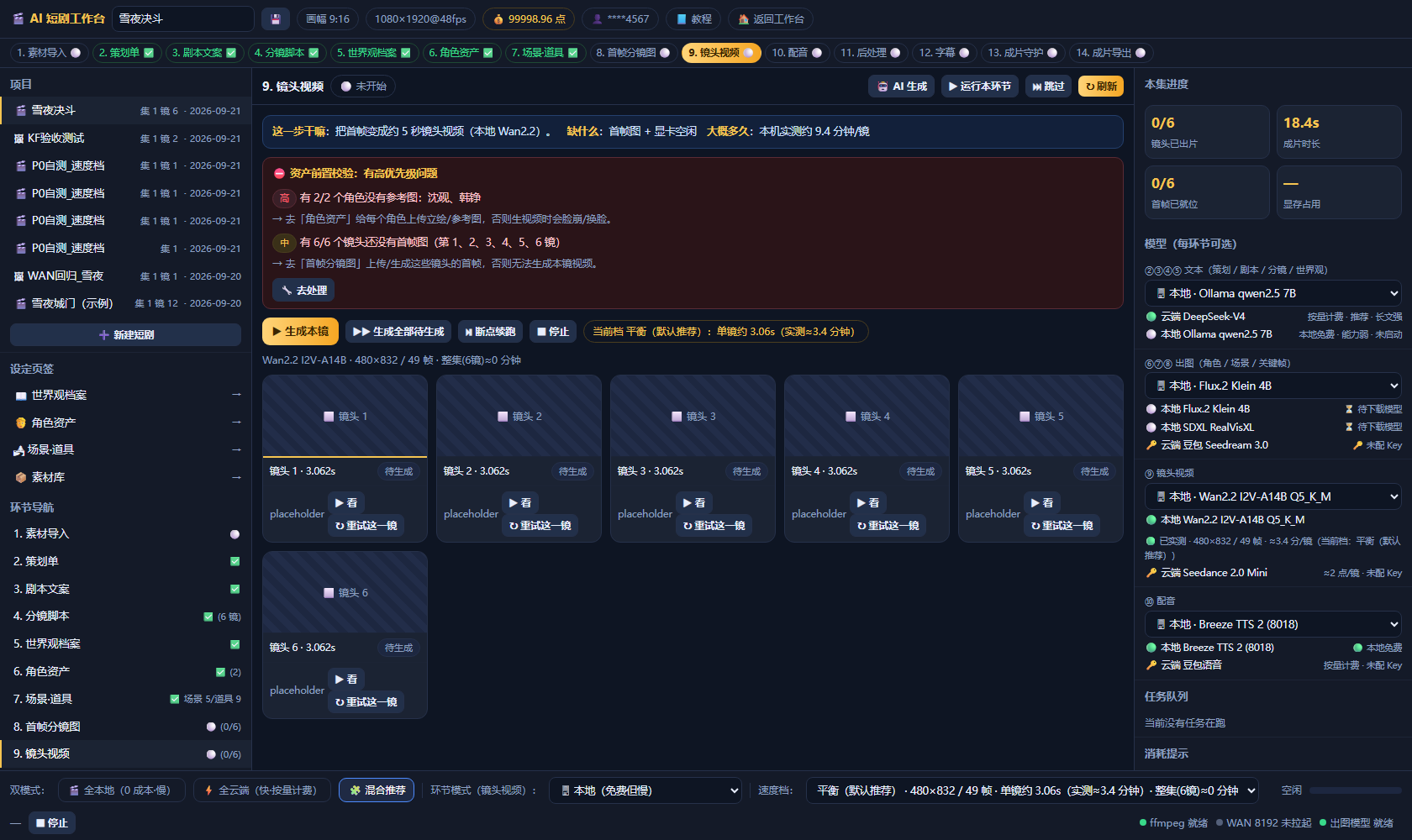Viewport: 1412px width, 840px height.
Task: Open video model dropdown Wan2.2 I2V-A14B
Action: tap(1272, 496)
